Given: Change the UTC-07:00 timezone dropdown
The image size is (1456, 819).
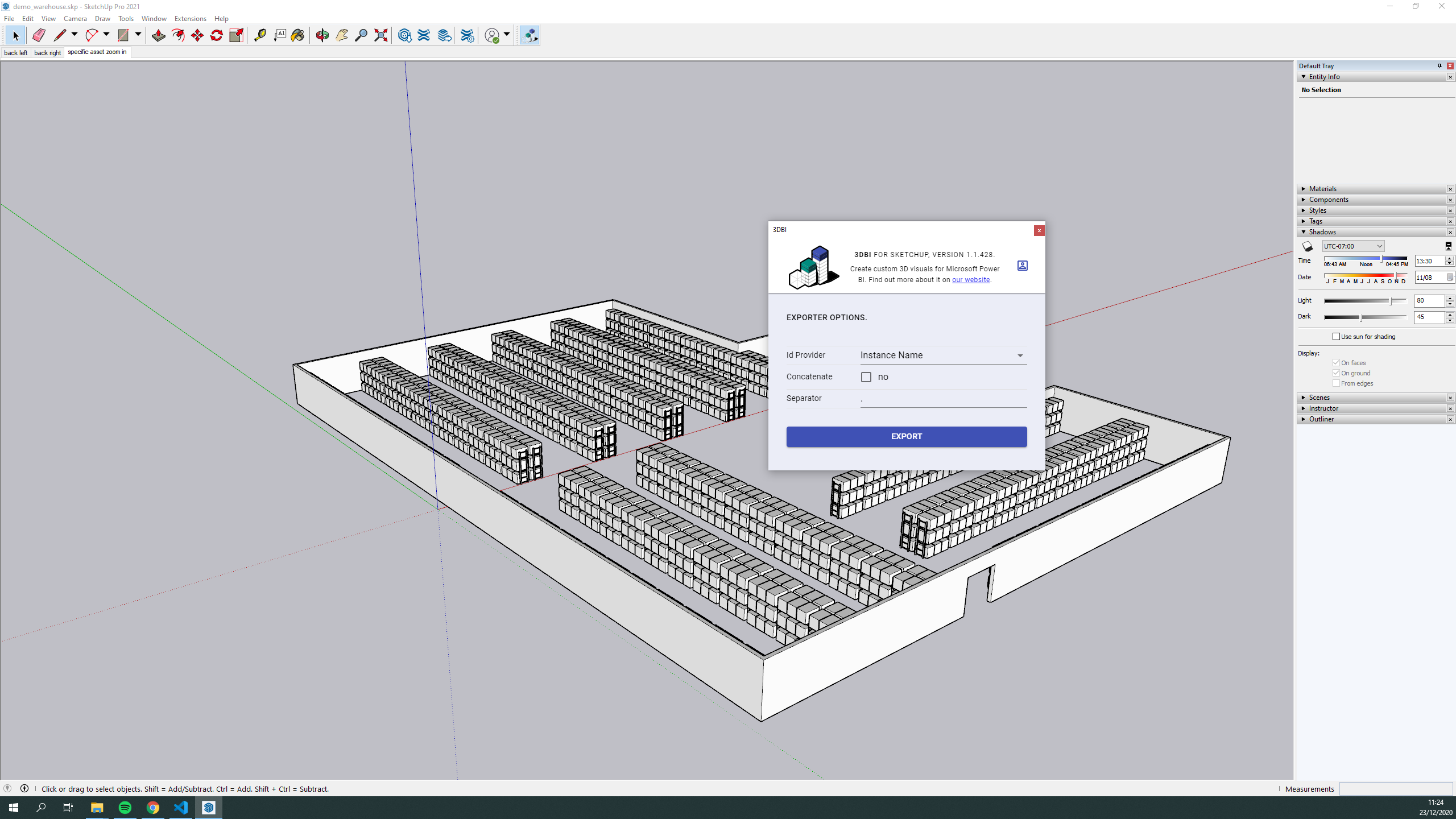Looking at the screenshot, I should tap(1353, 246).
